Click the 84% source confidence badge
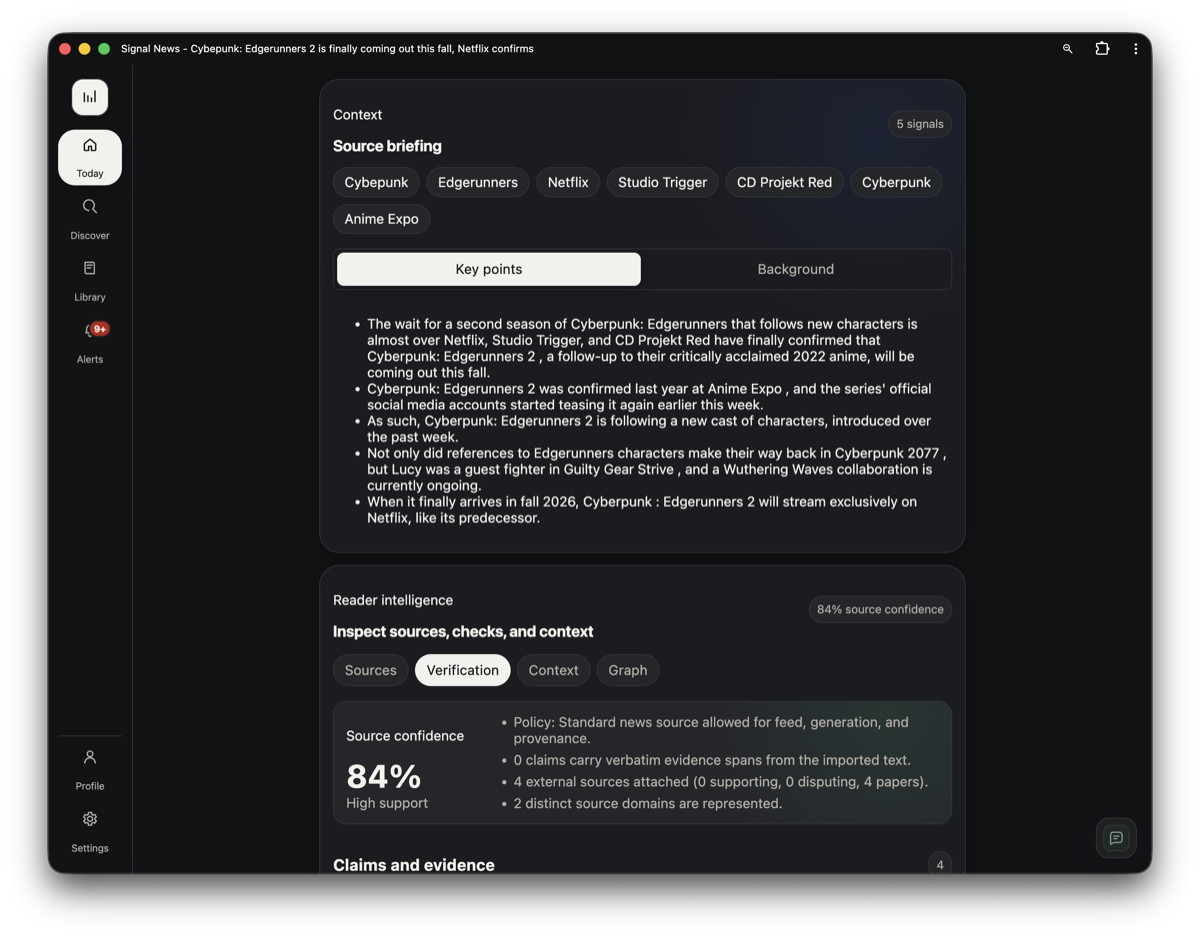This screenshot has height=937, width=1200. [880, 609]
